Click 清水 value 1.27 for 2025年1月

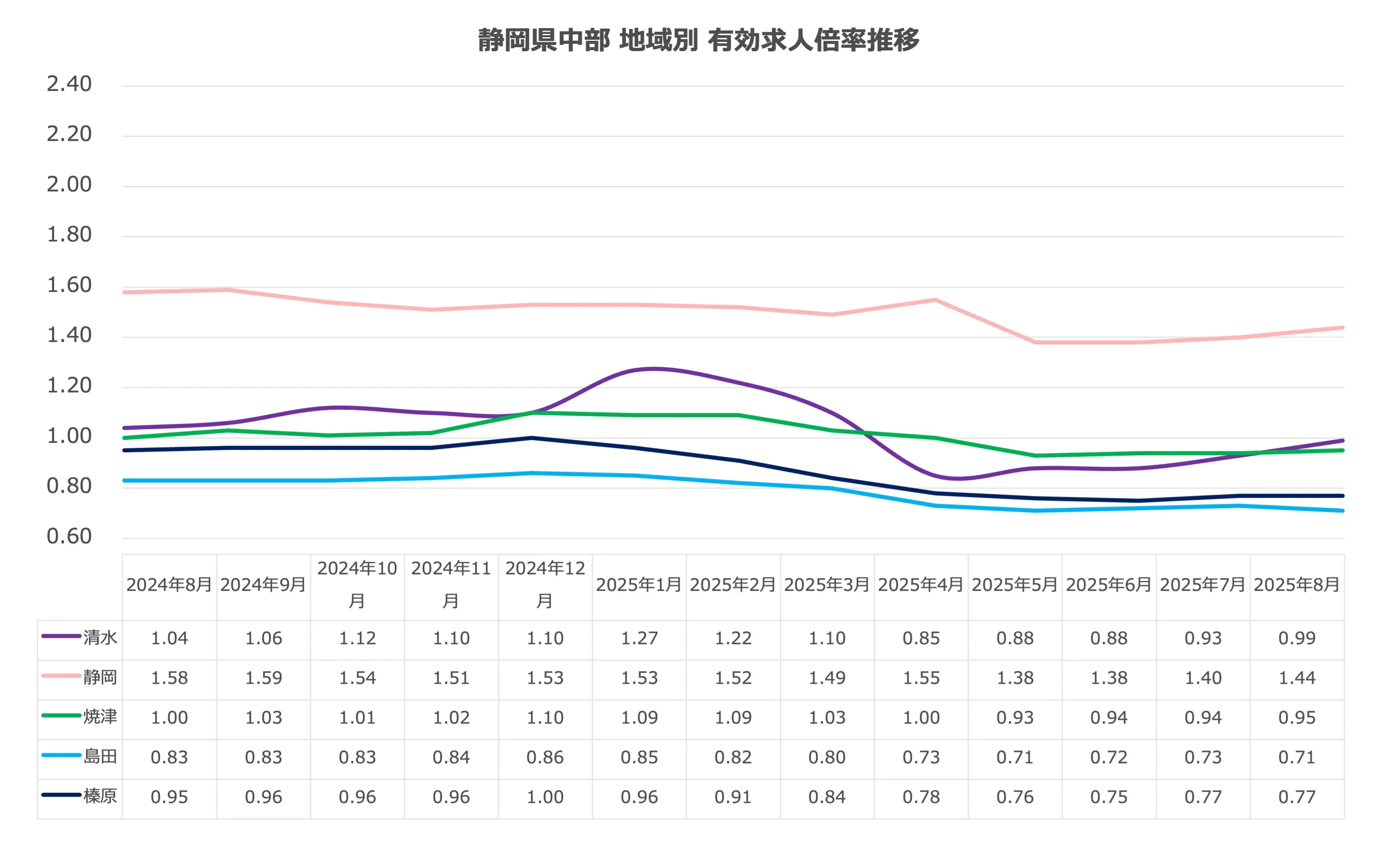pos(639,638)
